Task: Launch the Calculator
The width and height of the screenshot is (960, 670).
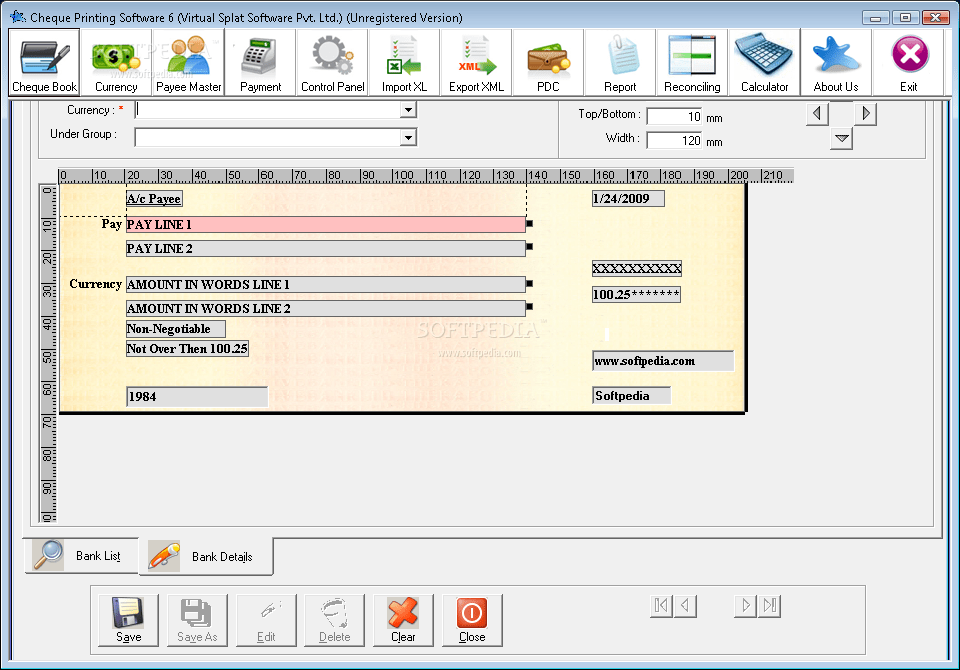Action: [764, 60]
